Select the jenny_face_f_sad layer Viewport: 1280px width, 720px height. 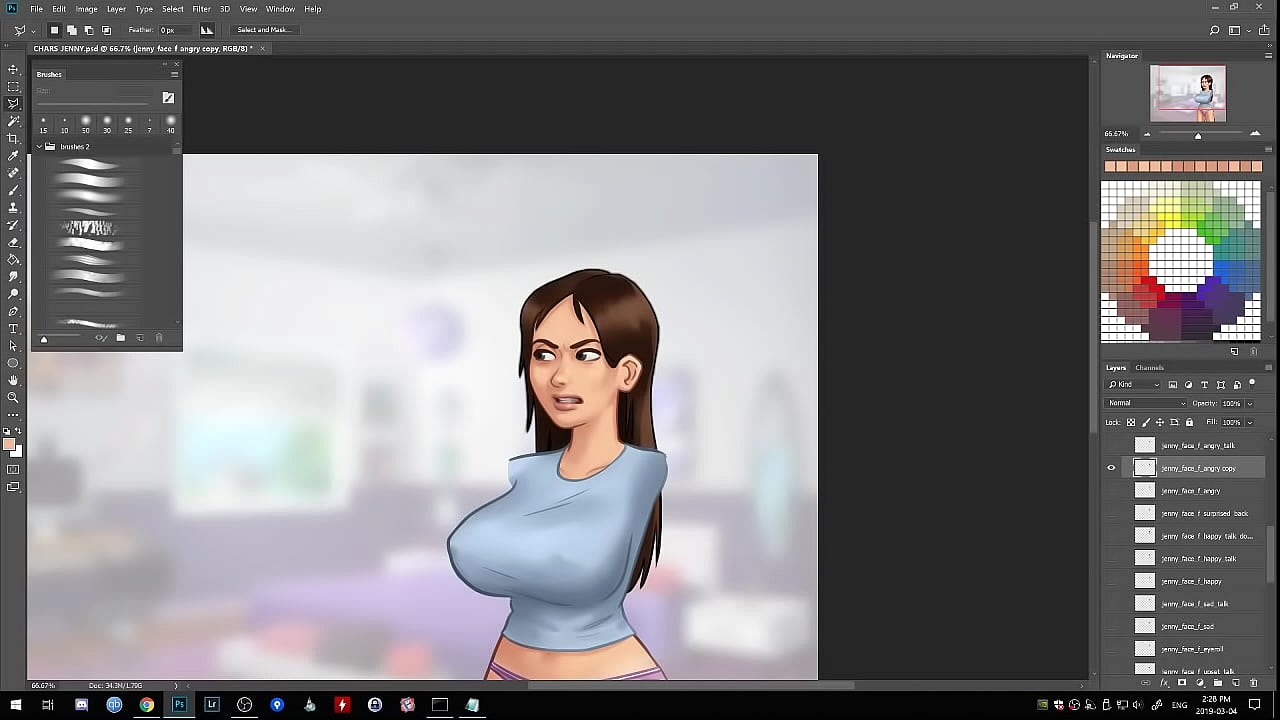pos(1188,626)
